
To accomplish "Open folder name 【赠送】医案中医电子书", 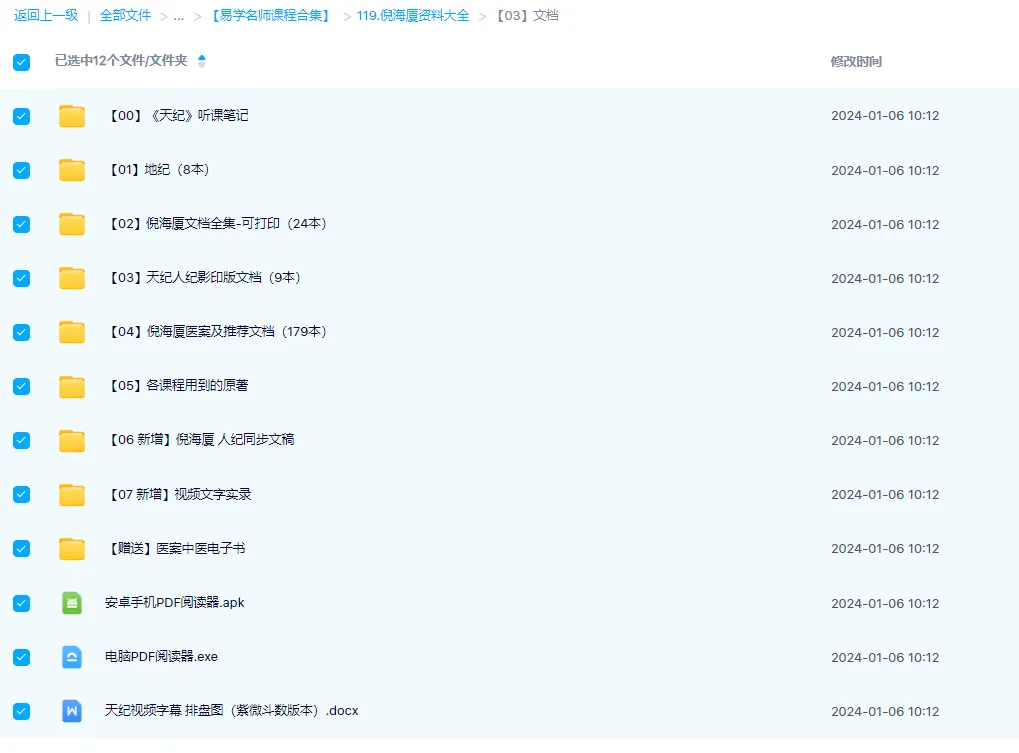I will (x=177, y=548).
